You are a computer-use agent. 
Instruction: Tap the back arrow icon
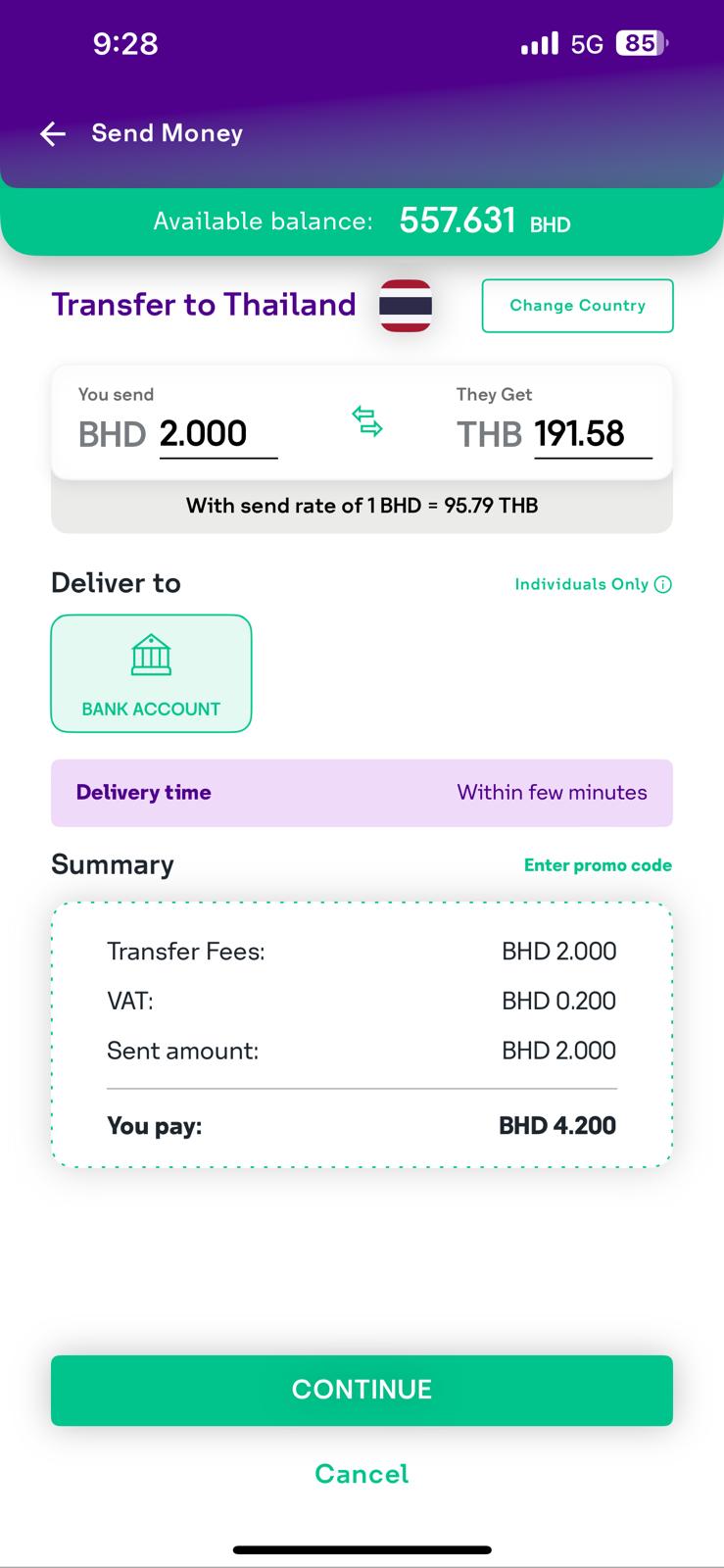[53, 134]
